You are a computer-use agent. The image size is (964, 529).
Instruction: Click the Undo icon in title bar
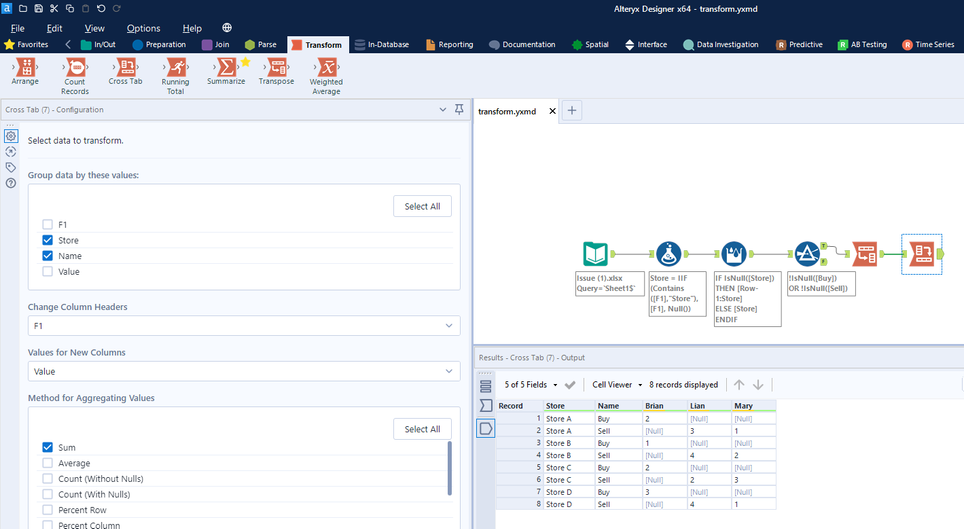click(101, 9)
